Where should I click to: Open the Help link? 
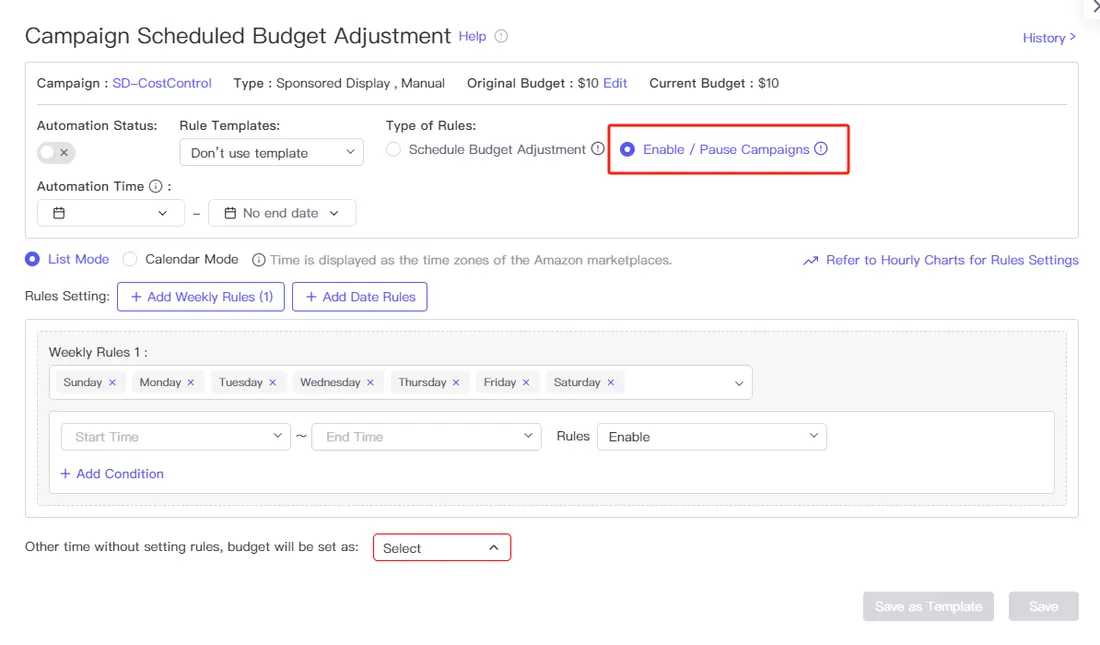pyautogui.click(x=472, y=36)
